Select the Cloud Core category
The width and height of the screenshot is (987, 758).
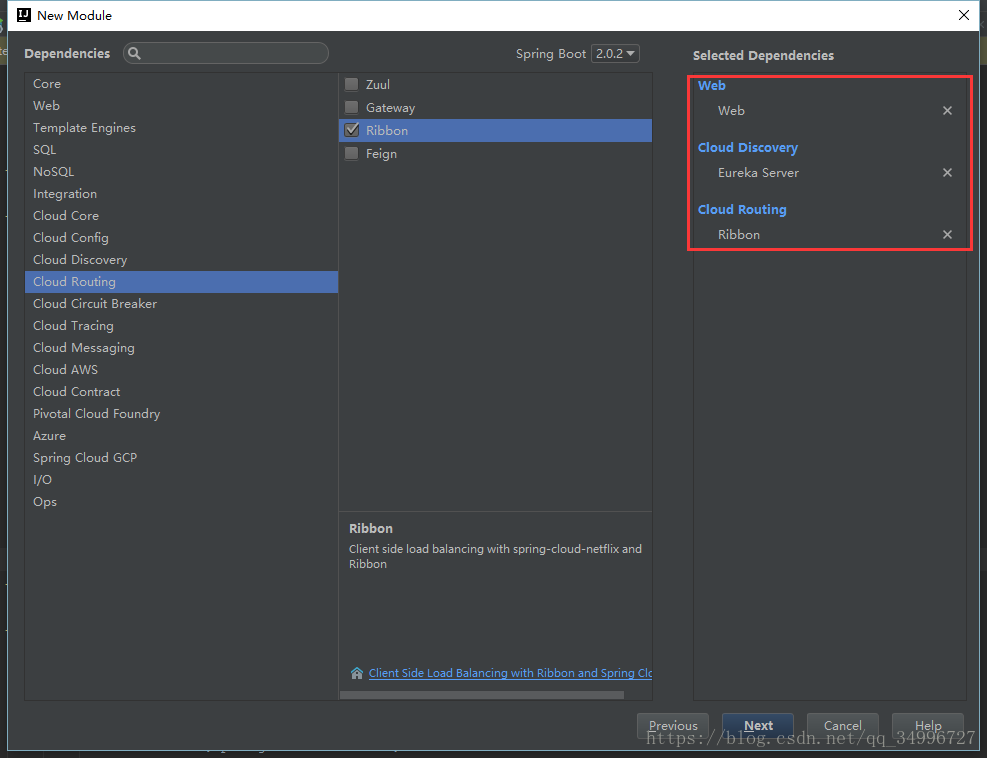pyautogui.click(x=181, y=216)
